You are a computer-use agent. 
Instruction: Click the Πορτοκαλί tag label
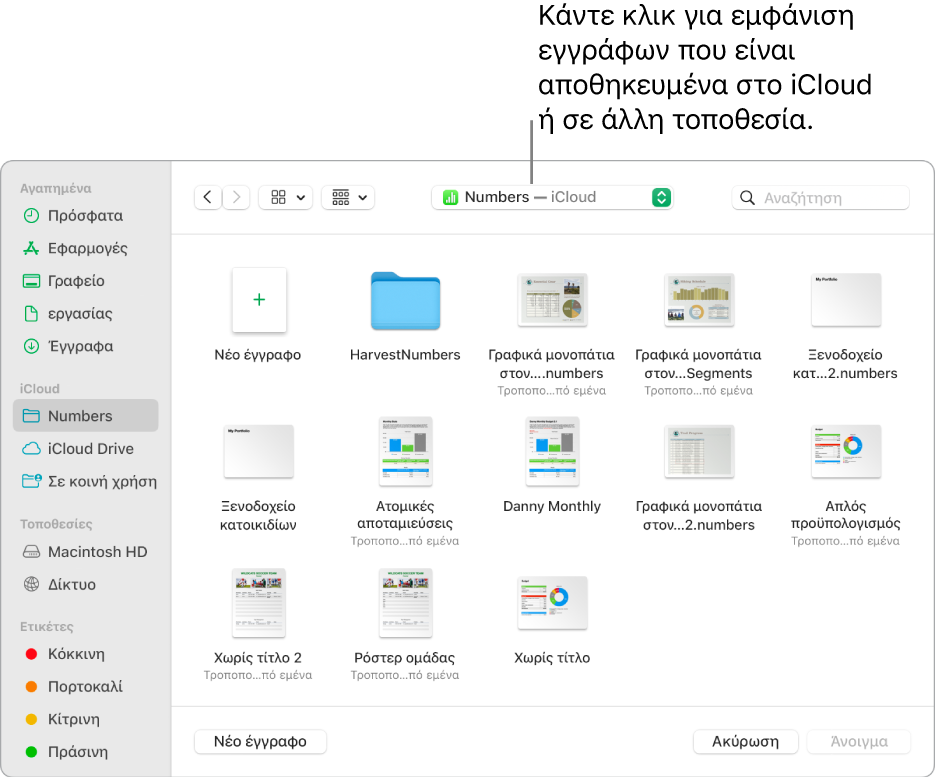click(x=85, y=687)
